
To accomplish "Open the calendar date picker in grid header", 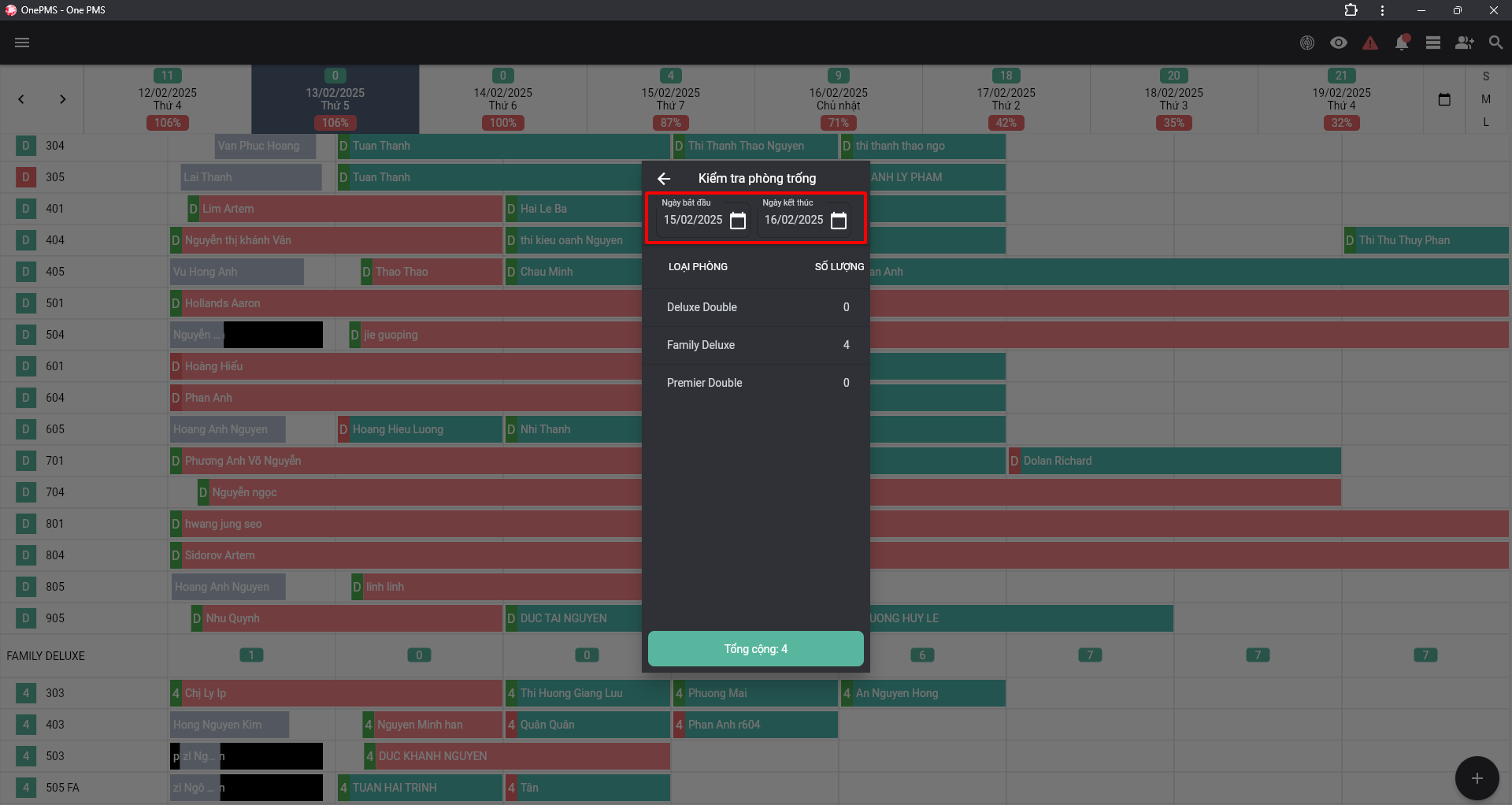I will [x=1444, y=99].
